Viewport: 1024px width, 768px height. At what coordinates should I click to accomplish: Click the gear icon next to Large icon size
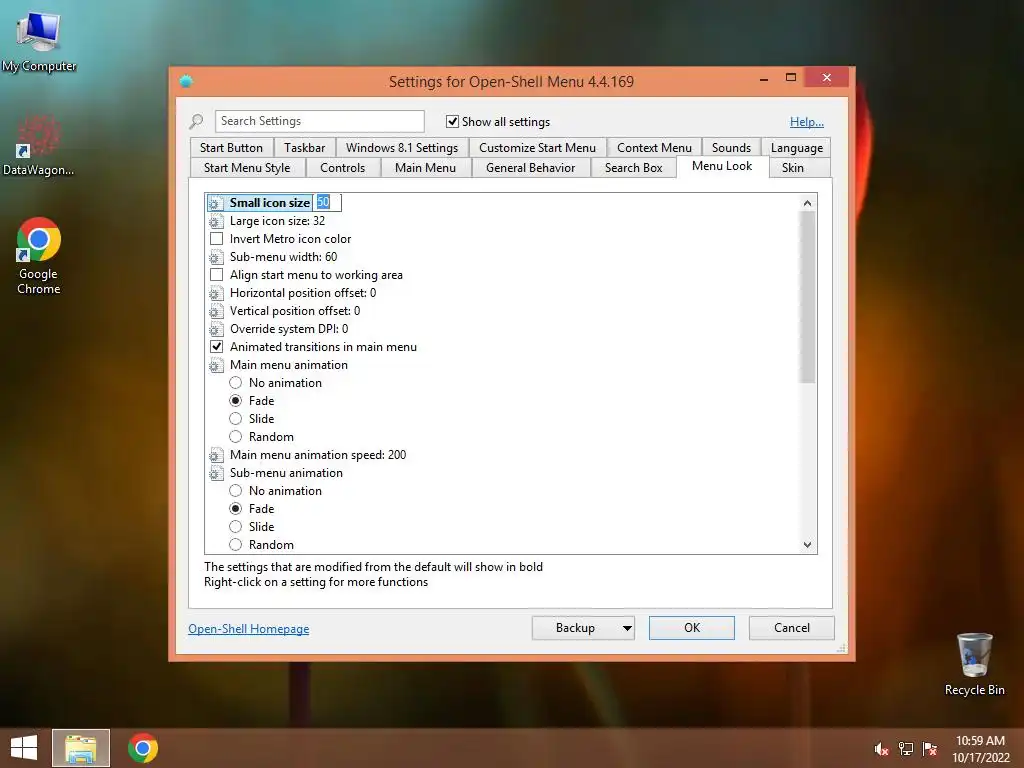click(216, 221)
